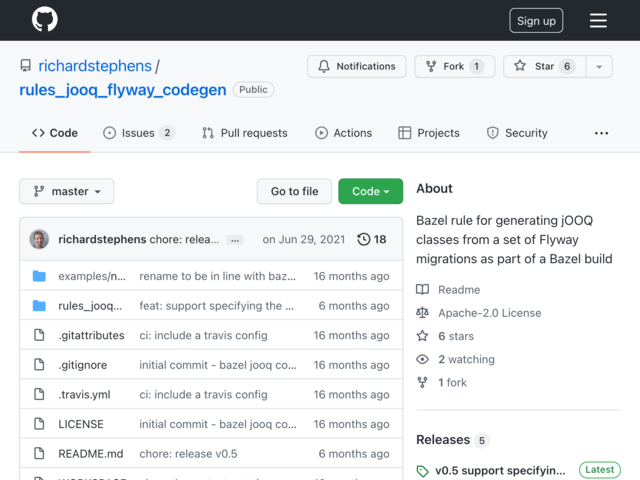Viewport: 640px width, 480px height.
Task: Open the Projects tab
Action: click(x=429, y=133)
